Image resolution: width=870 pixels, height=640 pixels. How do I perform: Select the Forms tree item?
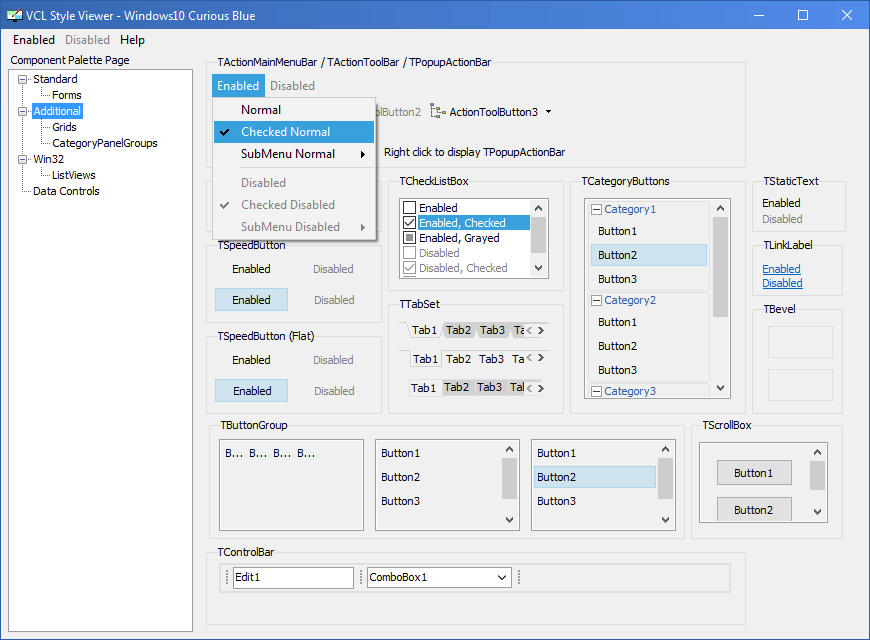pos(67,95)
